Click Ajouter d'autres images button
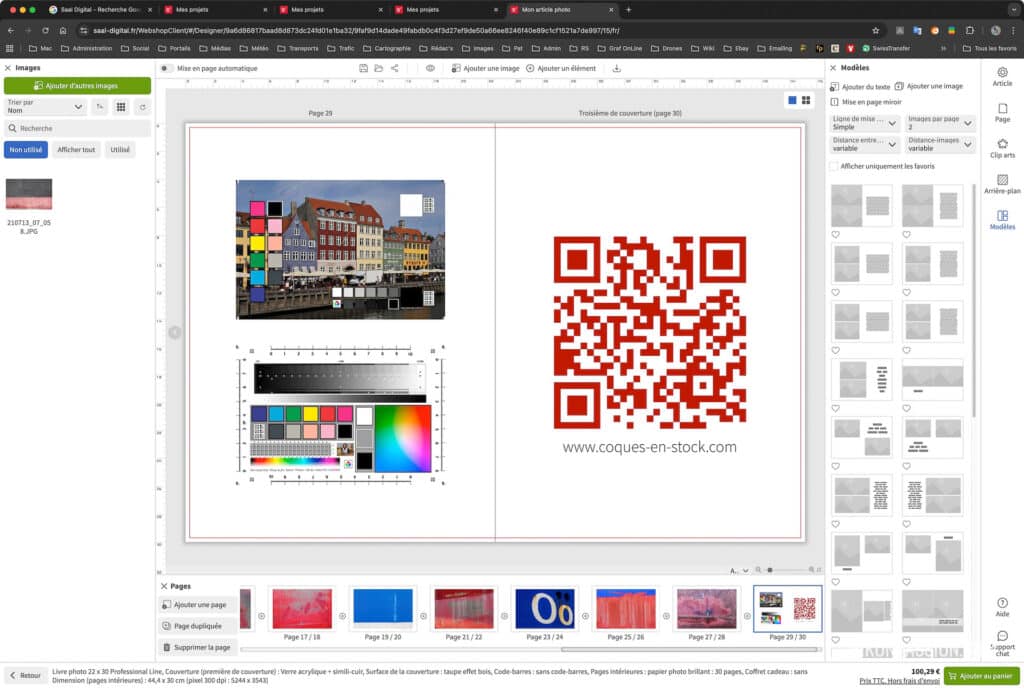 coord(77,86)
